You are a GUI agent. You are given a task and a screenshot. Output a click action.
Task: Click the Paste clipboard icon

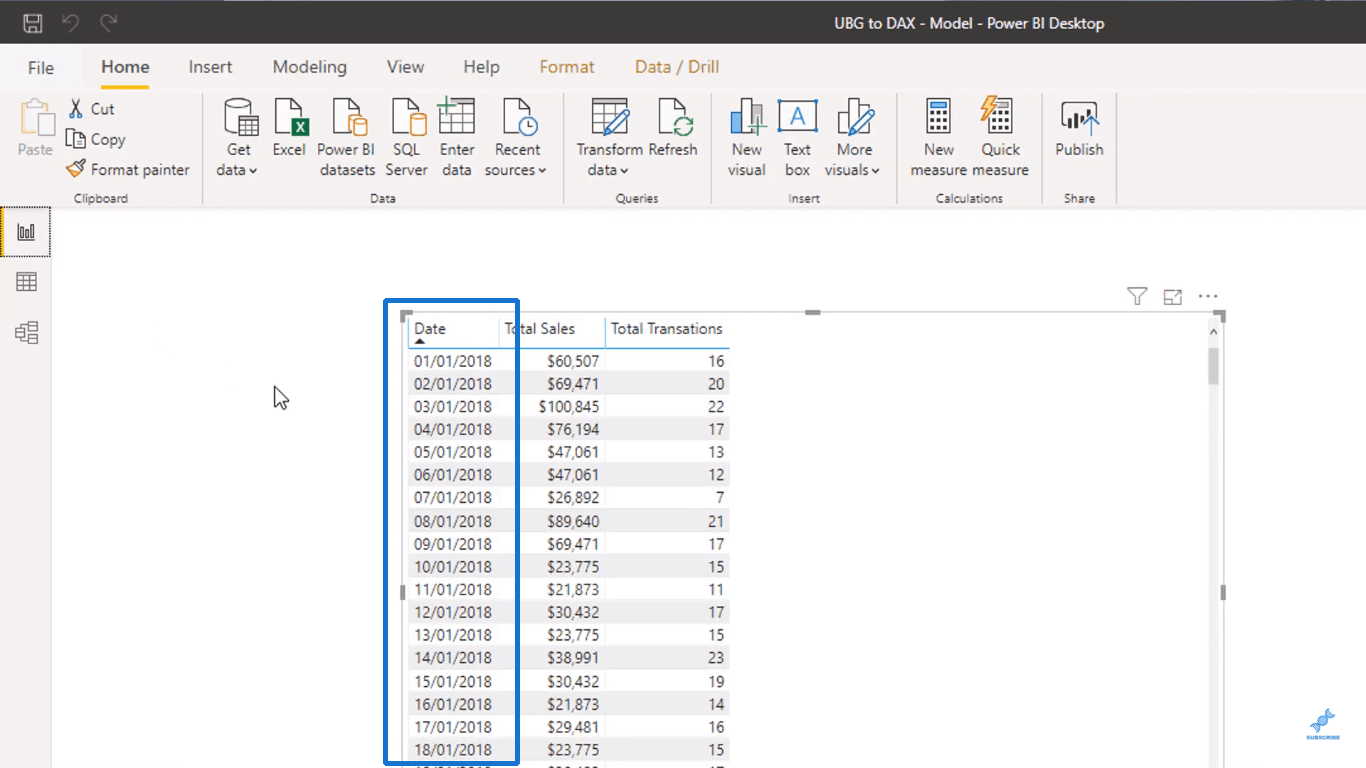(36, 118)
